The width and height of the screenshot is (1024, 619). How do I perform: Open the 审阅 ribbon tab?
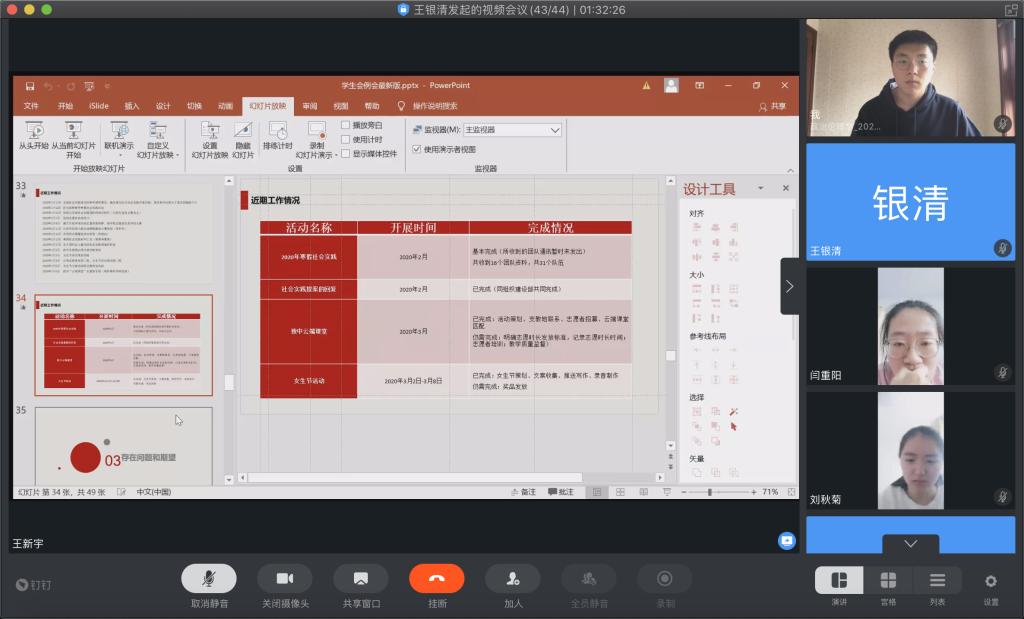point(310,106)
